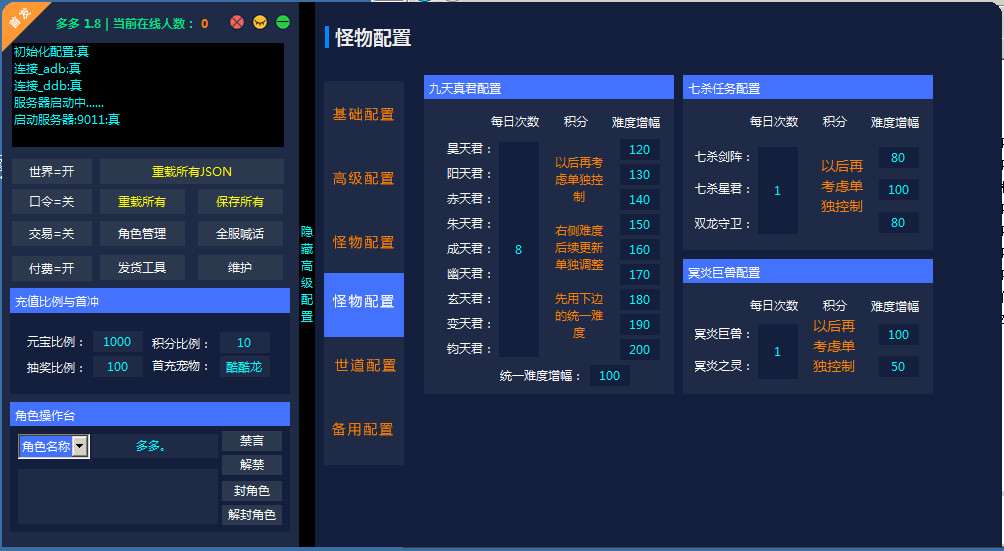Image resolution: width=1004 pixels, height=551 pixels.
Task: Open the 发货工具 button
Action: point(142,268)
